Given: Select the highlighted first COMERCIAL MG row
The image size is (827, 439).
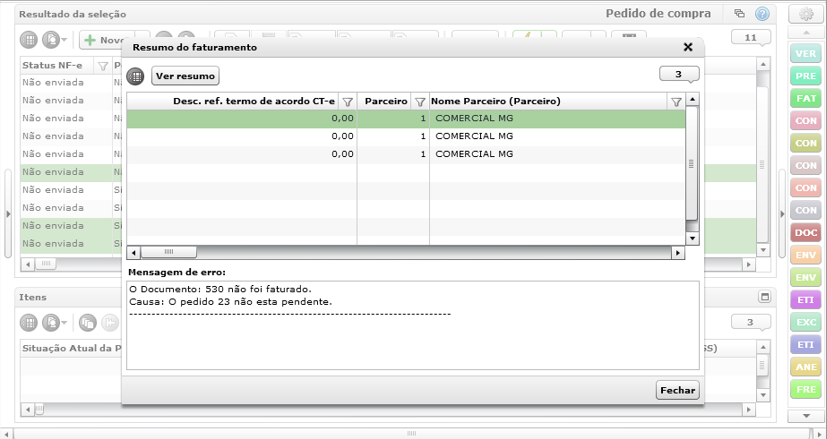Looking at the screenshot, I should pos(406,119).
